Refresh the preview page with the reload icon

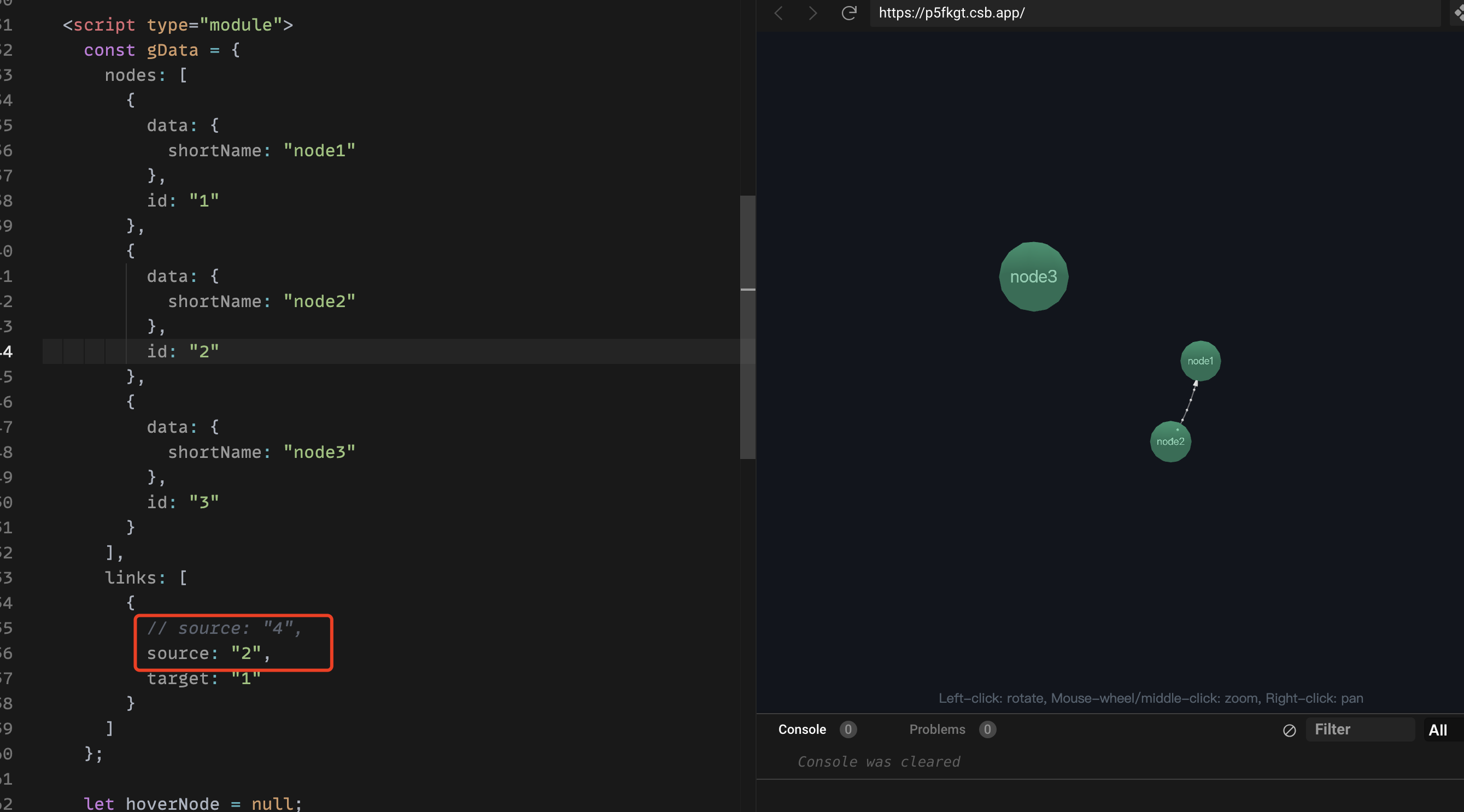848,13
